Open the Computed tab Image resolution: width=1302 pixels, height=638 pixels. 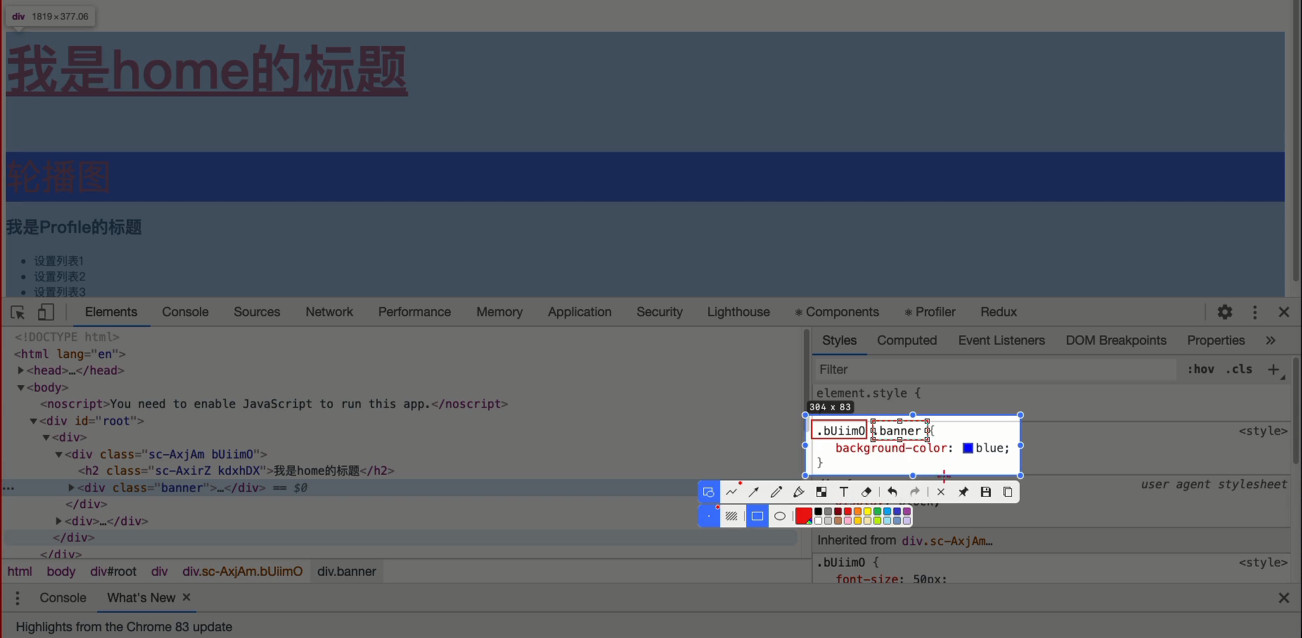point(907,340)
